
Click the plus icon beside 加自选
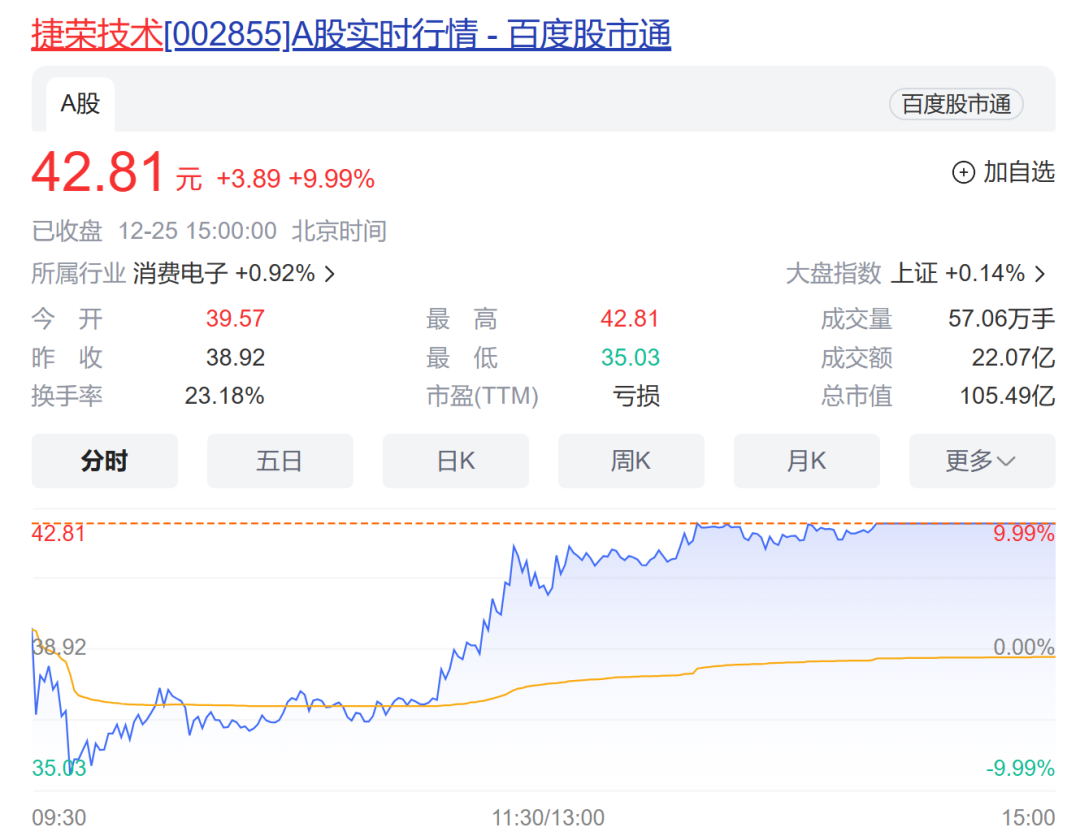pyautogui.click(x=963, y=172)
